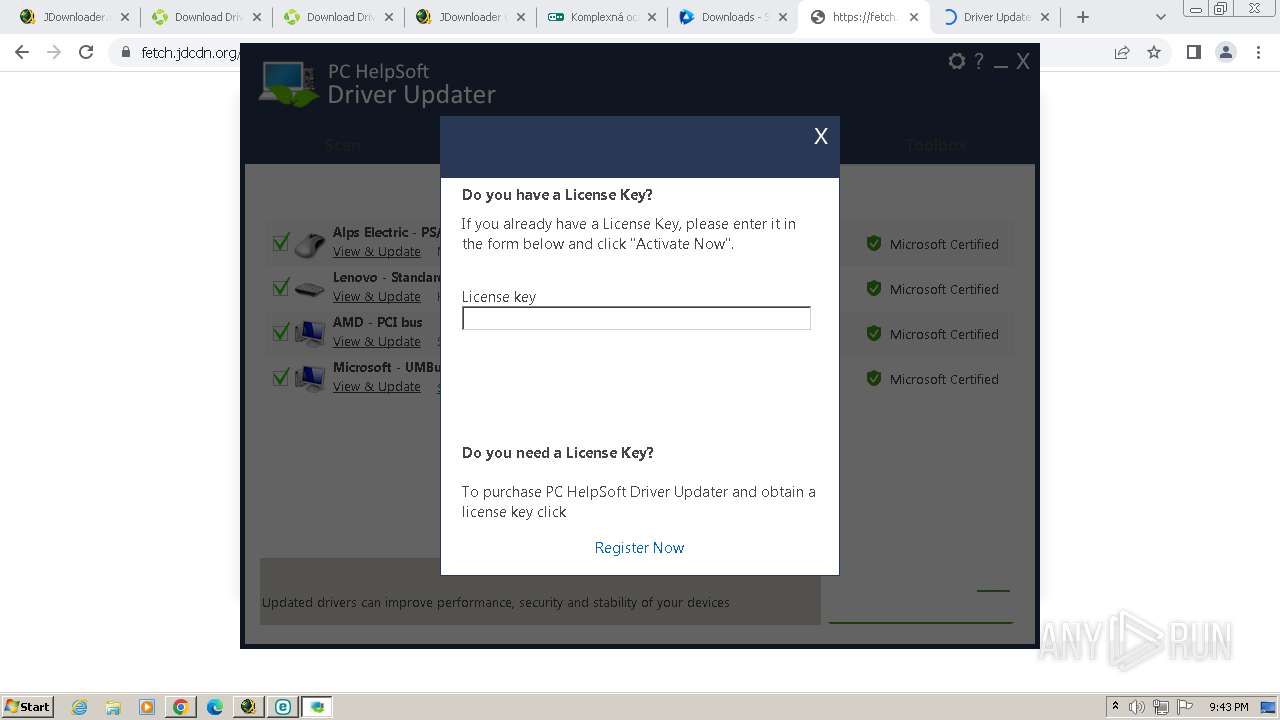Screen dimensions: 1280x720
Task: Switch to the Scan tab
Action: 343,145
